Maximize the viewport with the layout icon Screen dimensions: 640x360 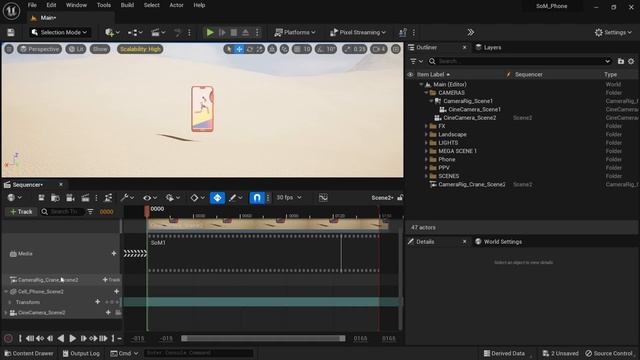pyautogui.click(x=396, y=49)
